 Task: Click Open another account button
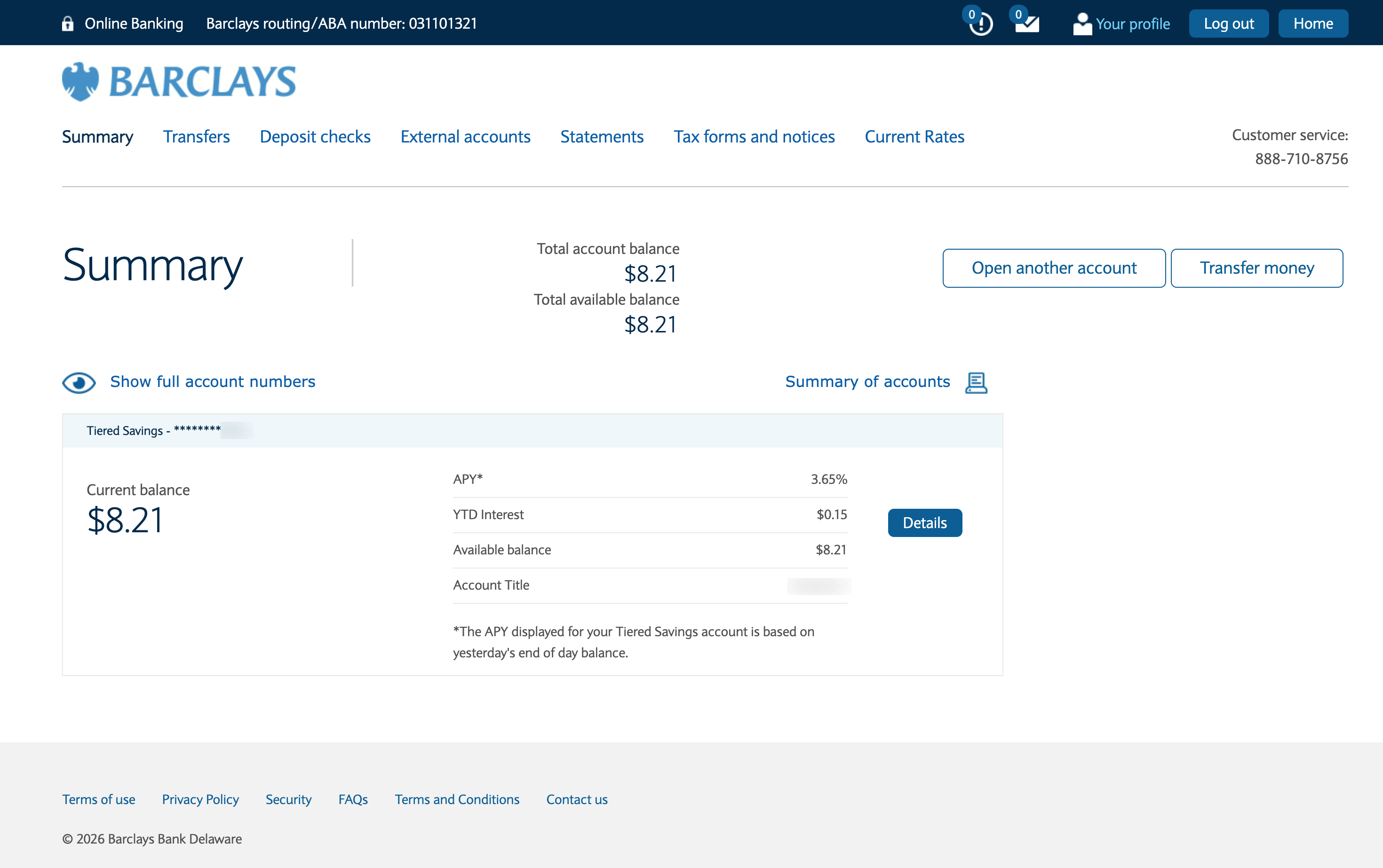[1054, 268]
